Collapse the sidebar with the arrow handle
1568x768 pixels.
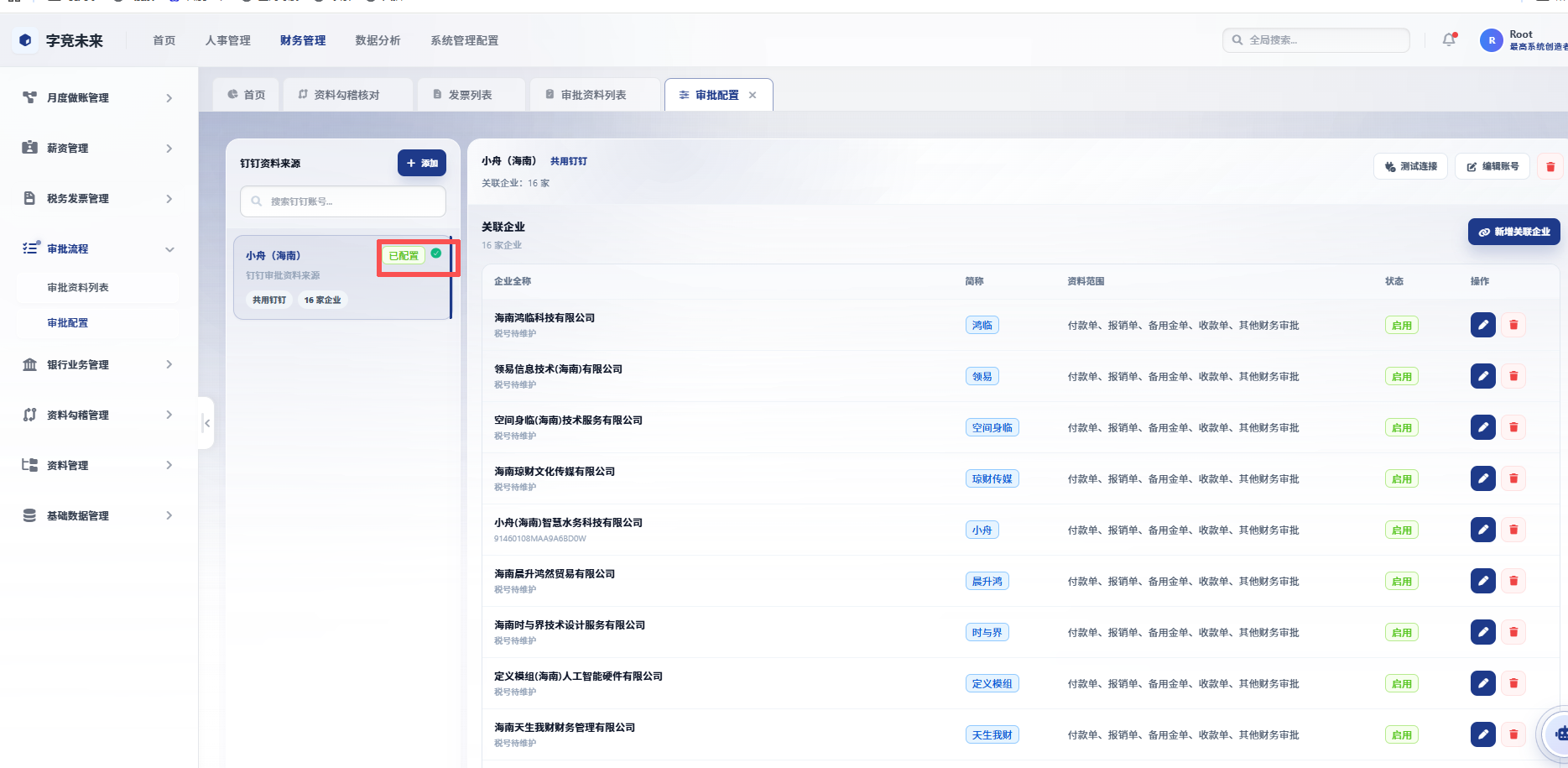click(x=206, y=423)
